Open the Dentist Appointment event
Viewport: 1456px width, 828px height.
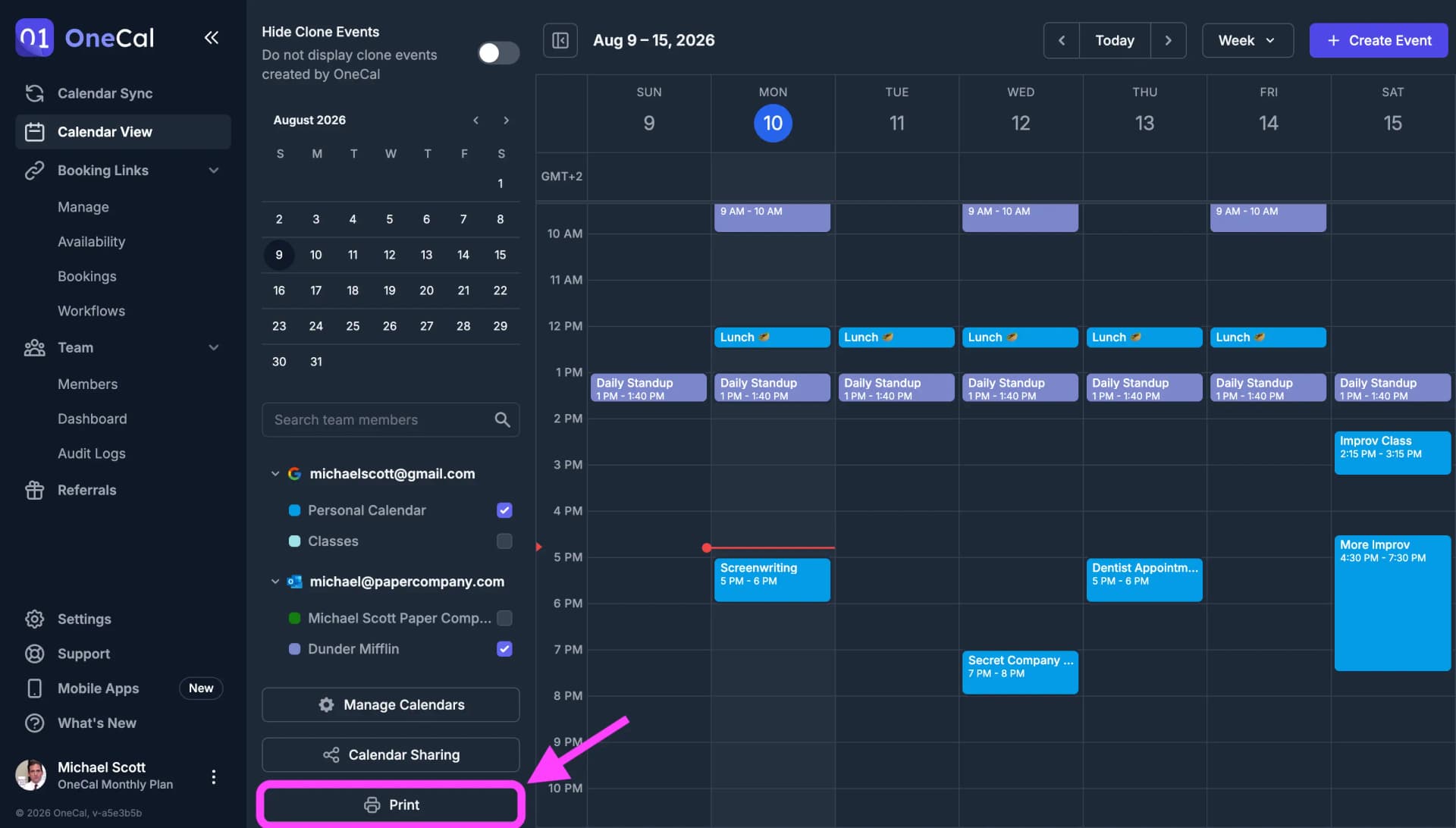(1144, 580)
